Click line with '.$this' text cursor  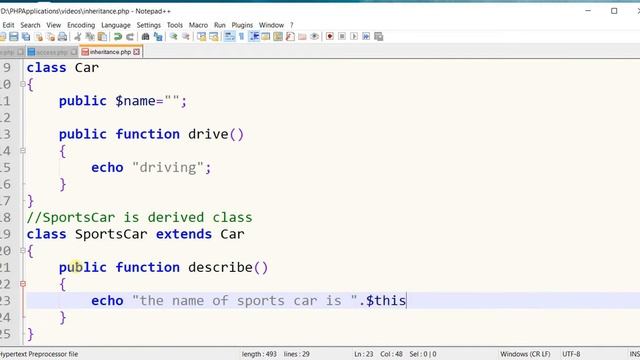click(x=333, y=300)
